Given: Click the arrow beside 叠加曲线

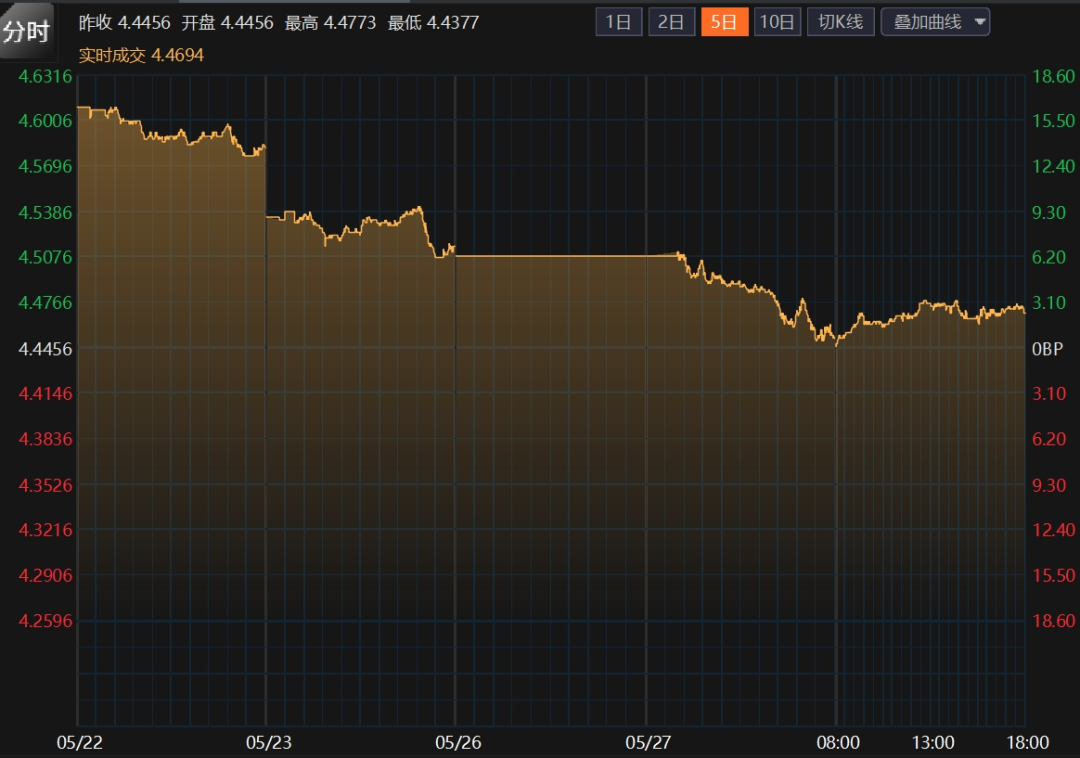Looking at the screenshot, I should pyautogui.click(x=978, y=22).
